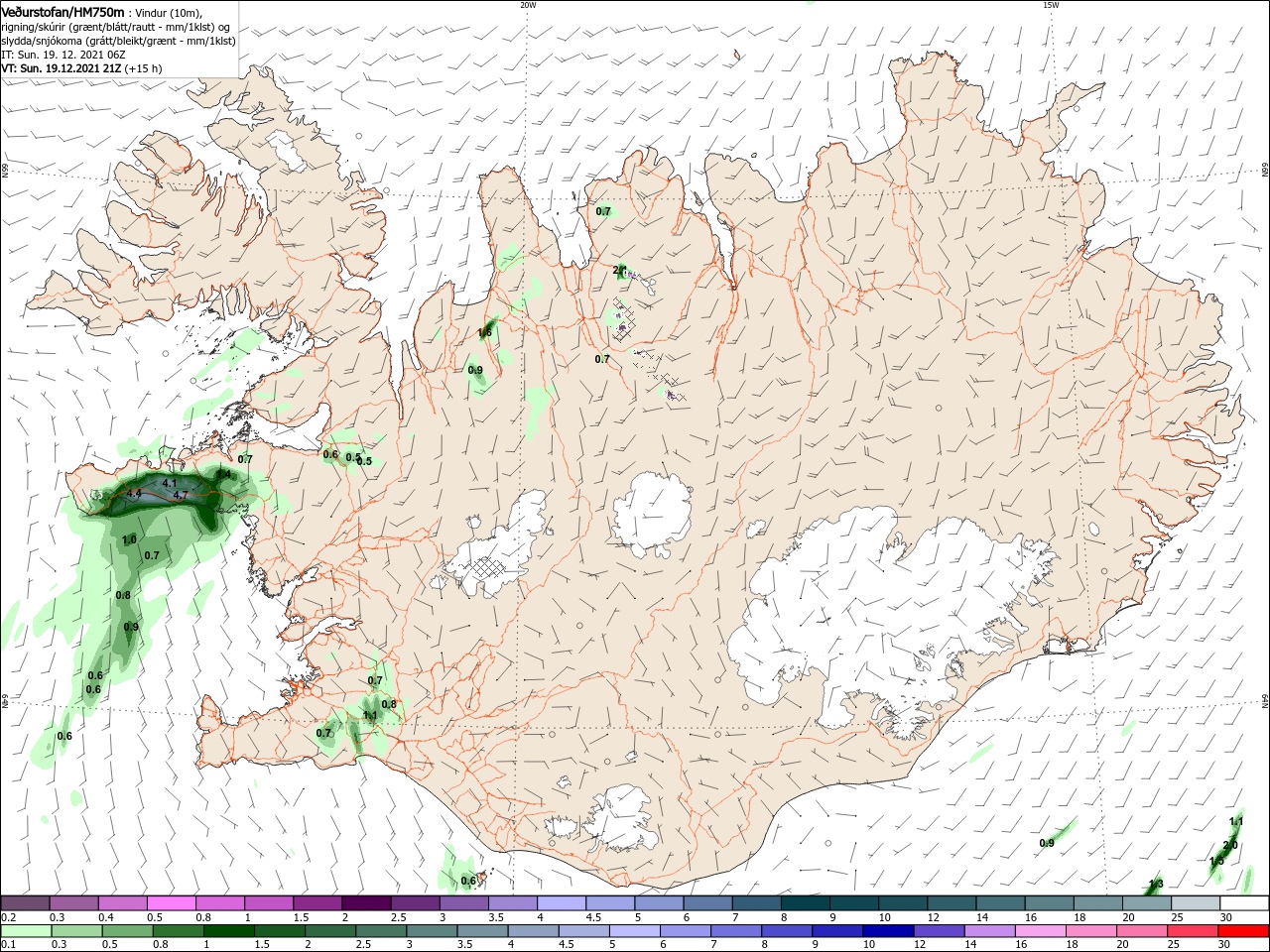Click the 20W longitude label

pos(528,5)
